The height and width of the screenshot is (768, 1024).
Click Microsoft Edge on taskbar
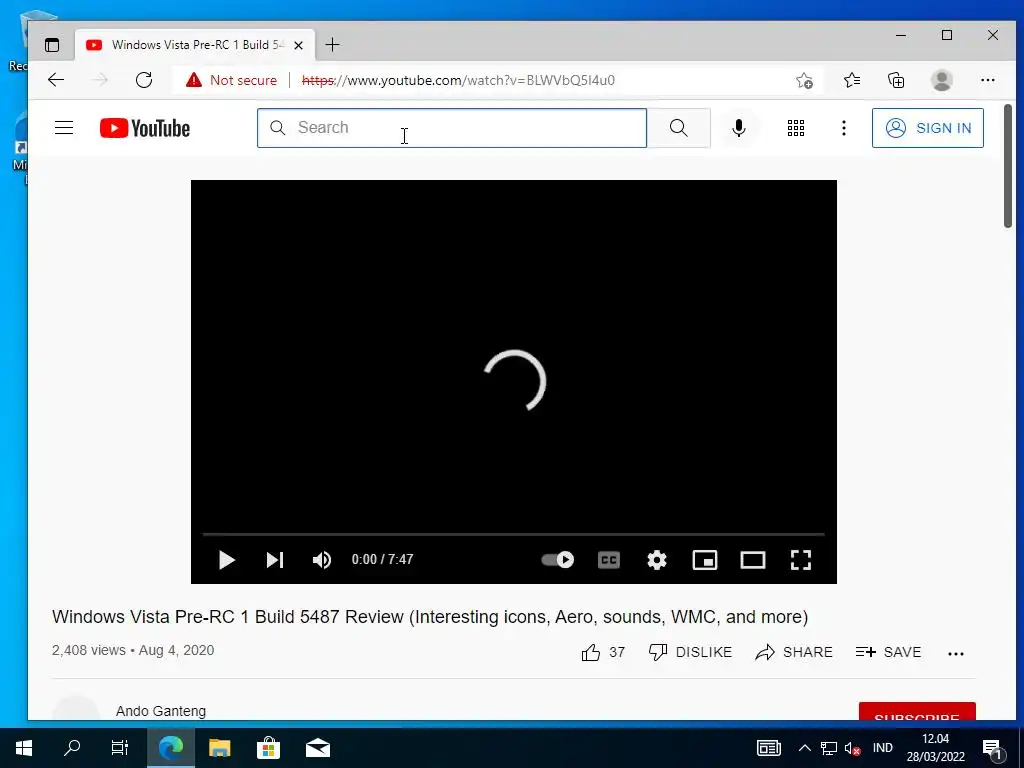[171, 748]
